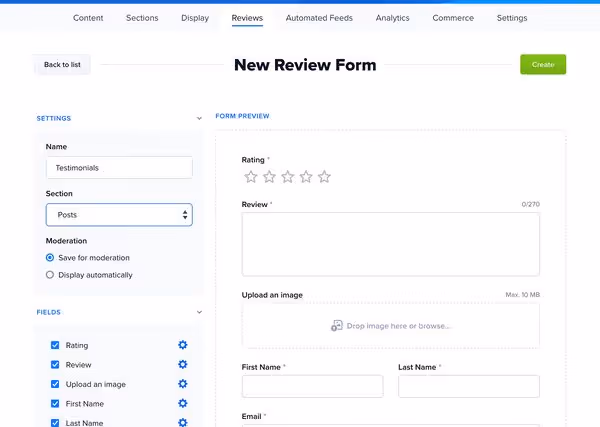The image size is (600, 427).
Task: Open First Name field settings gear
Action: pyautogui.click(x=183, y=403)
